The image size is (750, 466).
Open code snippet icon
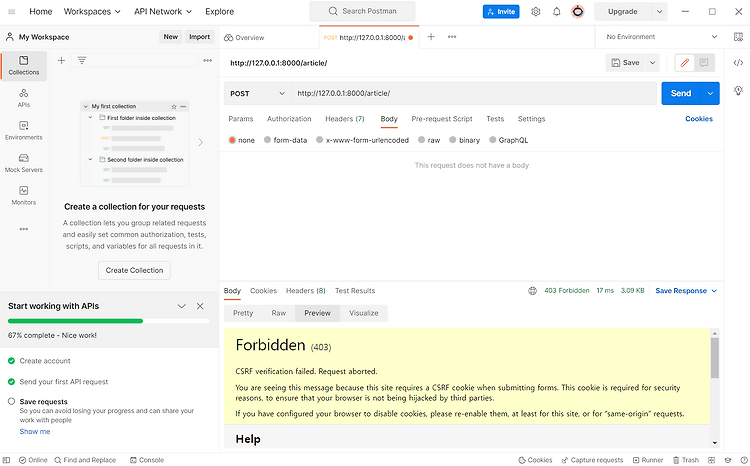[739, 63]
